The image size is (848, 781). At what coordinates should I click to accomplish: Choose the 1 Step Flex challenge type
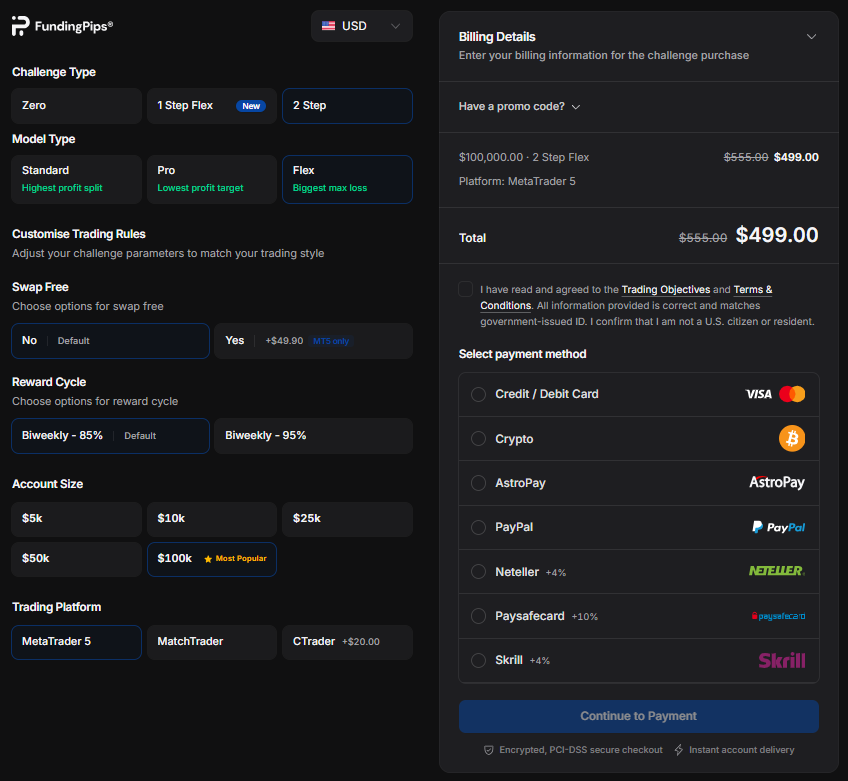(212, 106)
